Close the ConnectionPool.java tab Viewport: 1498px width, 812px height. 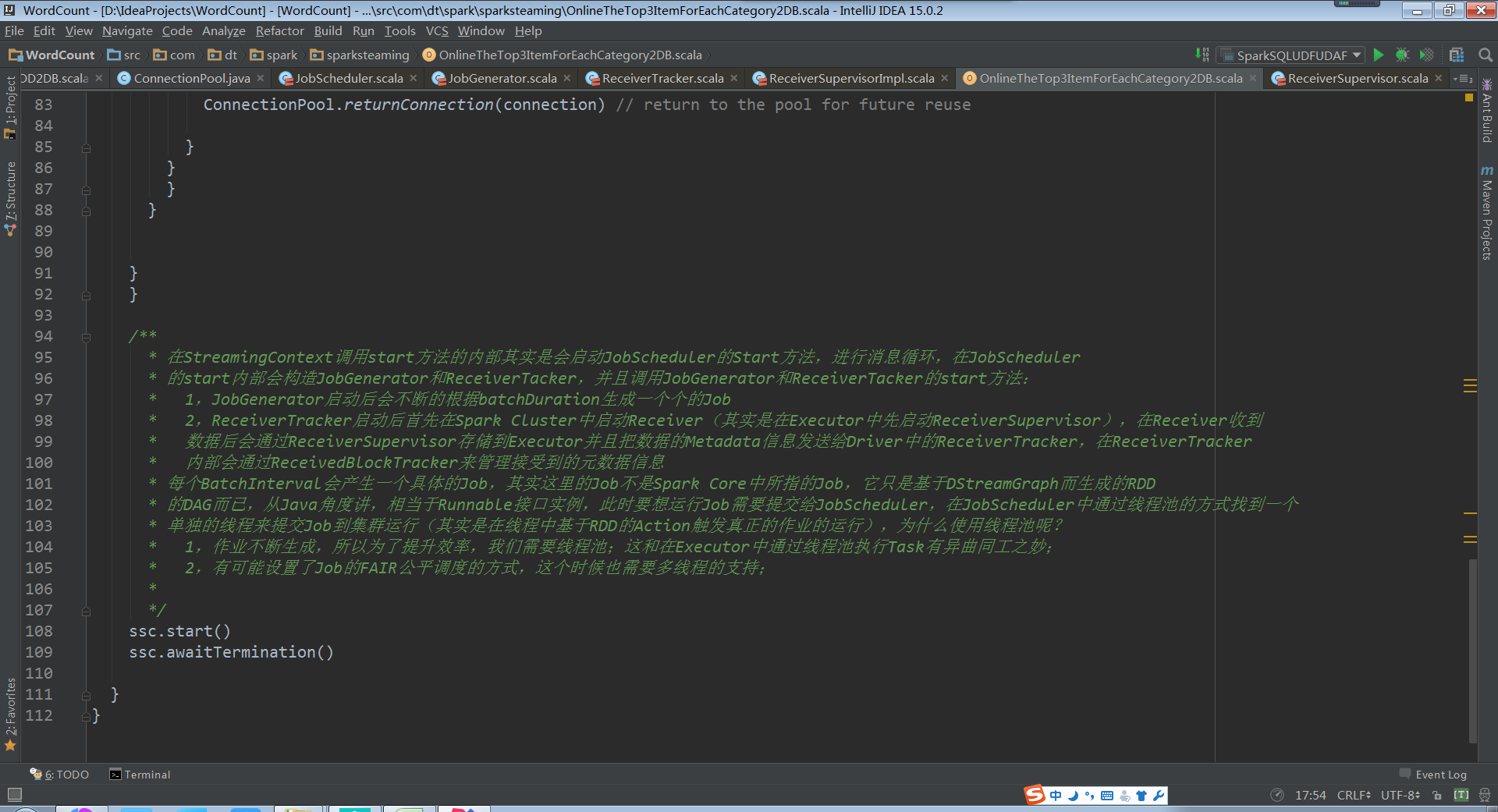click(261, 78)
